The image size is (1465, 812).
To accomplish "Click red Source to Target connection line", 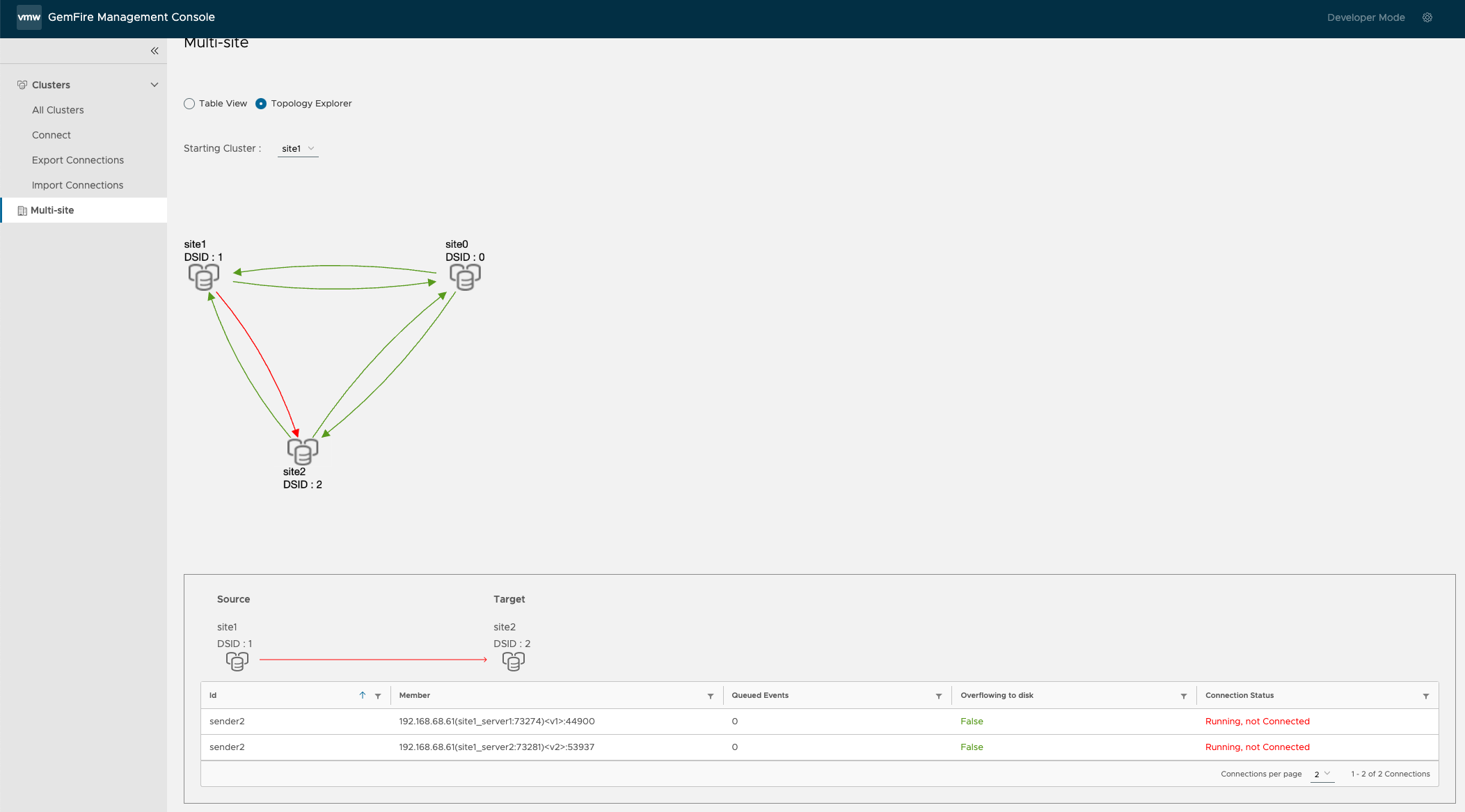I will coord(373,660).
